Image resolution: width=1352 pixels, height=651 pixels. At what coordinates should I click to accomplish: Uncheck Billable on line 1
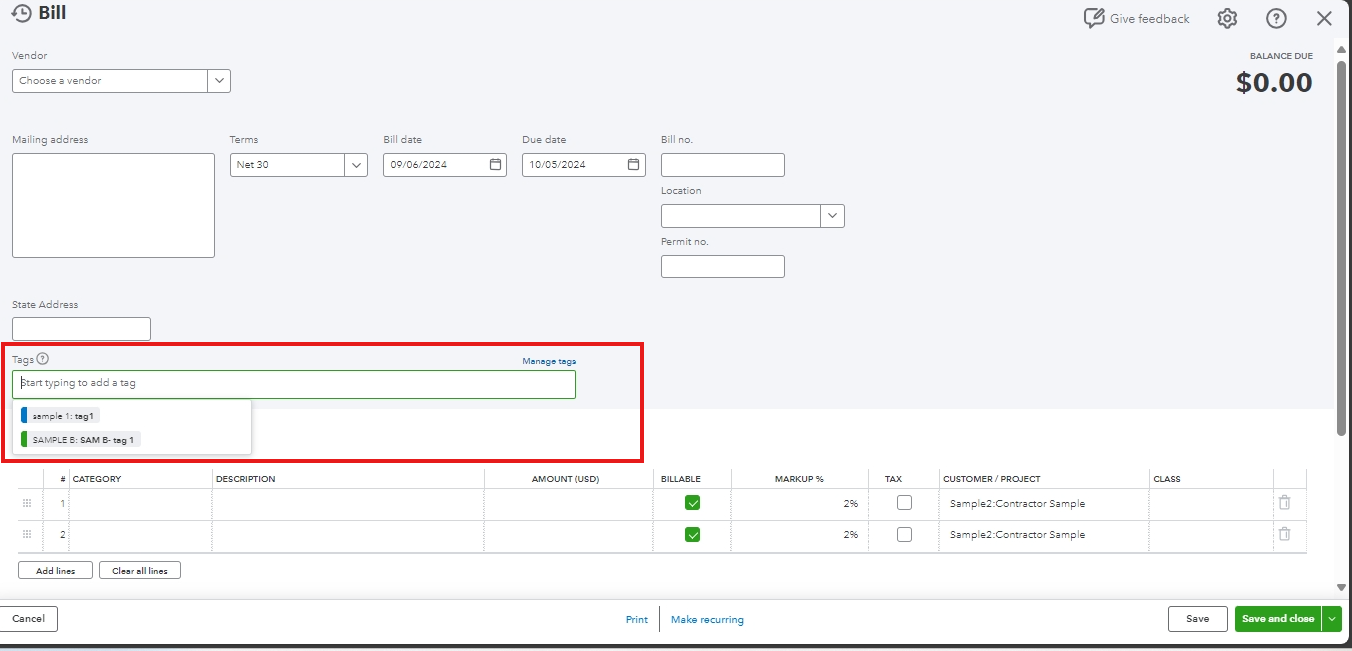pyautogui.click(x=692, y=503)
